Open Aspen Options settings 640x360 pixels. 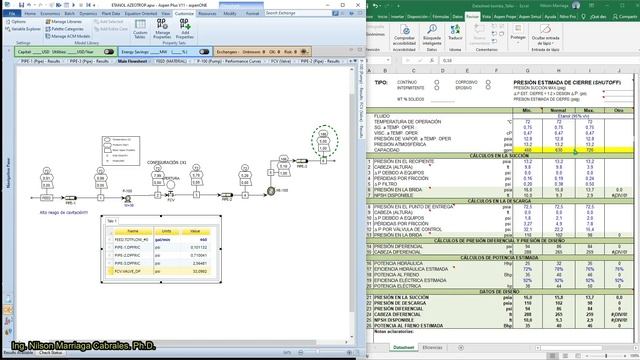tap(16, 22)
